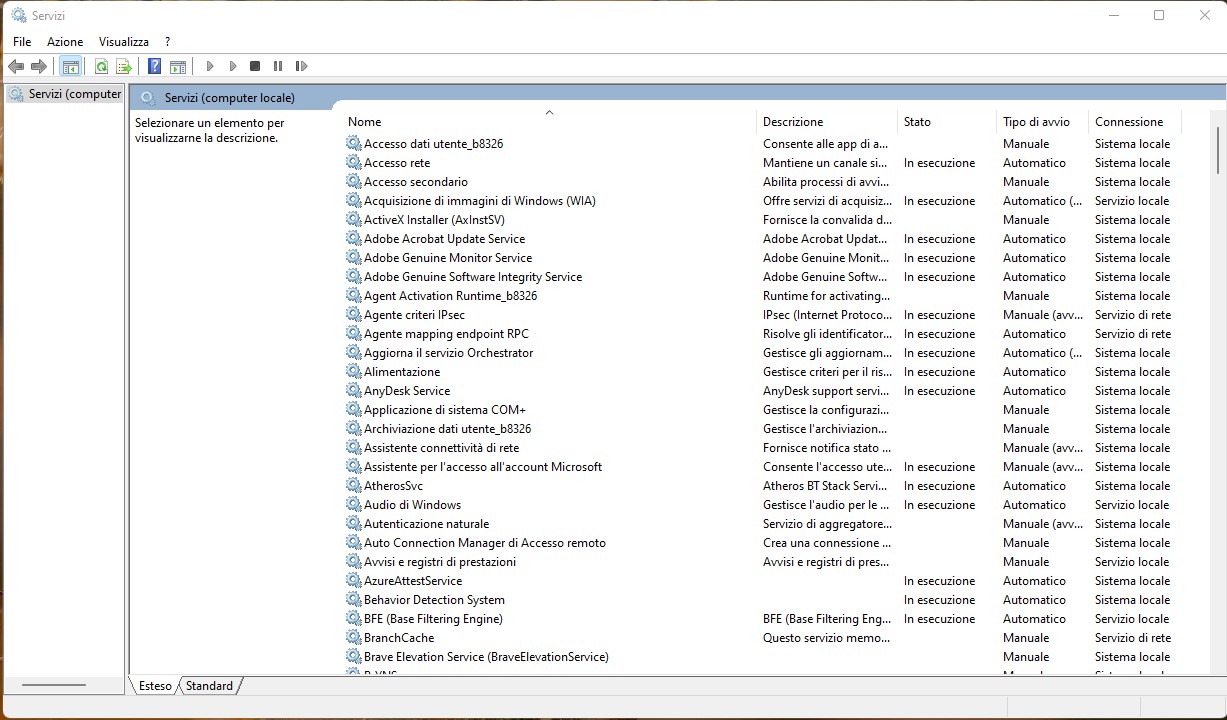Click the gear icon beside Alimentazione
1227x720 pixels.
353,372
